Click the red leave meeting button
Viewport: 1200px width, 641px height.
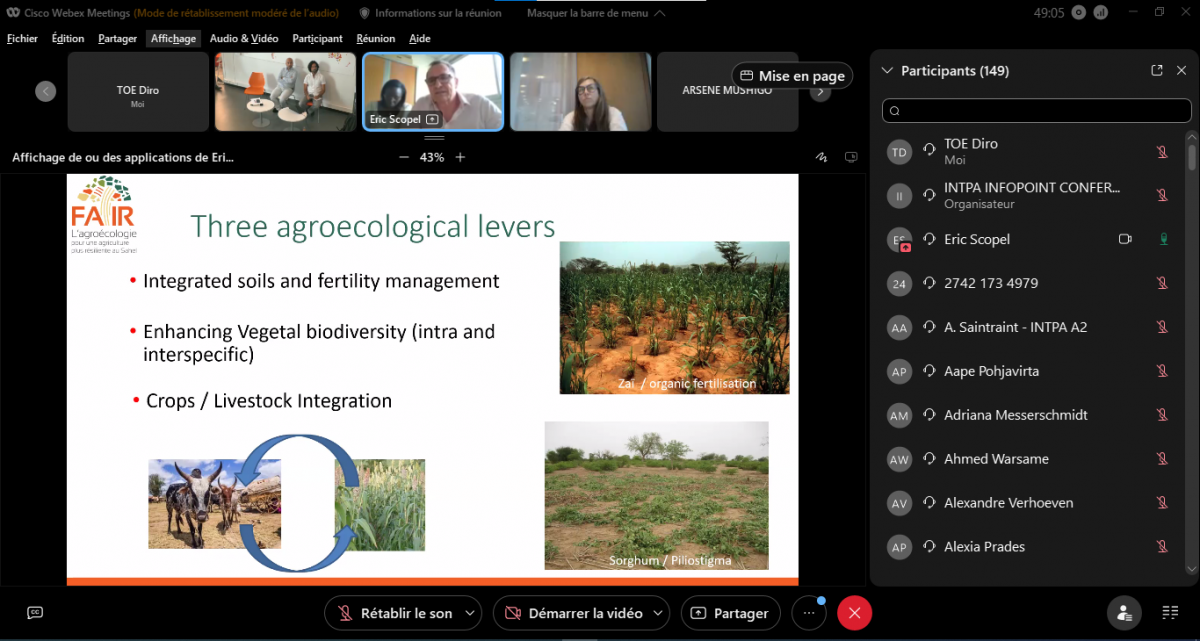pyautogui.click(x=854, y=613)
